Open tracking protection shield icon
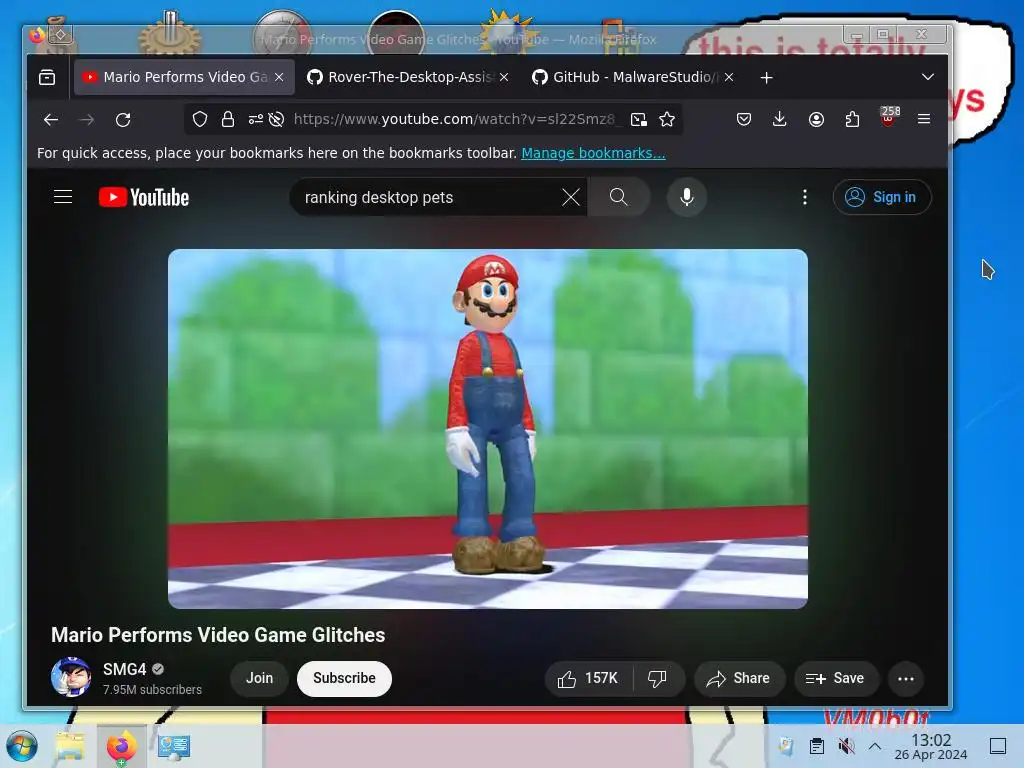Screen dimensions: 1024x768 pyautogui.click(x=200, y=120)
